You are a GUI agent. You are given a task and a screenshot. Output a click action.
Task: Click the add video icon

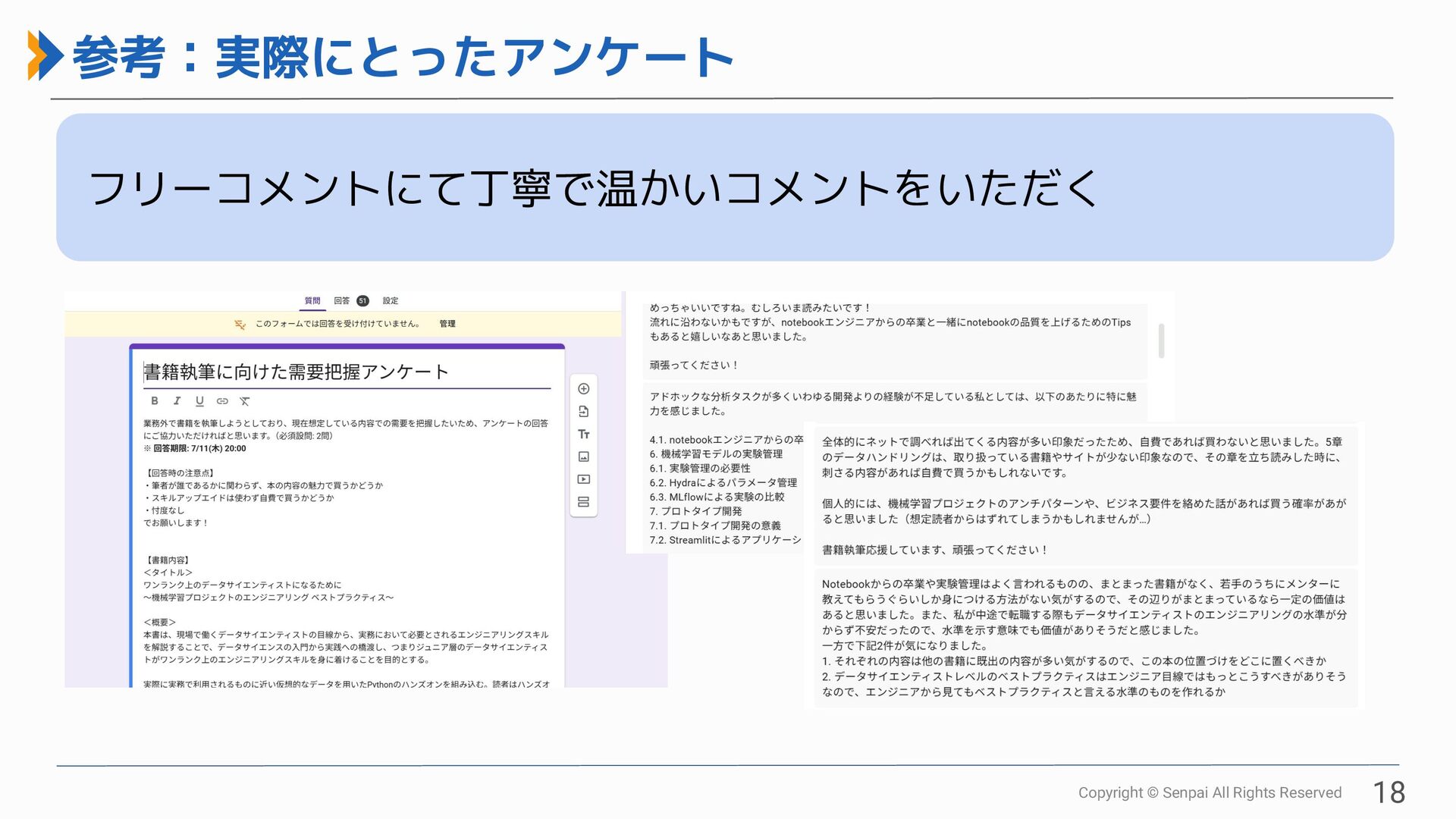pyautogui.click(x=583, y=479)
